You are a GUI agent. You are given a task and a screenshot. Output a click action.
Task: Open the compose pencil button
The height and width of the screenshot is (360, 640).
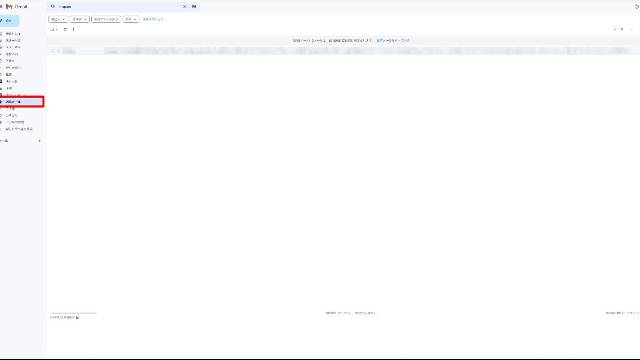(x=9, y=20)
